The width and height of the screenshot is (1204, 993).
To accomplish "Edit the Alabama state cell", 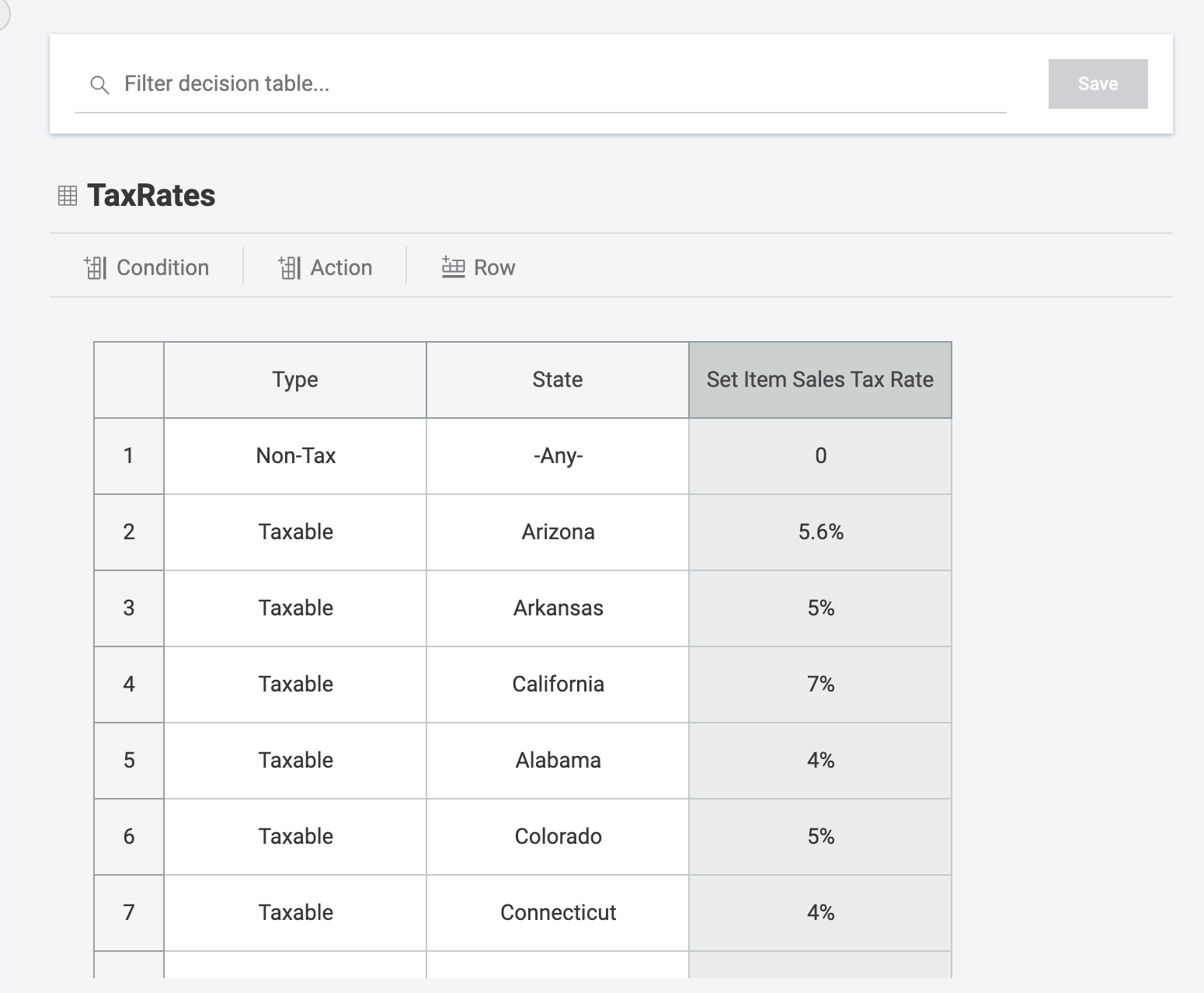I will [x=558, y=761].
